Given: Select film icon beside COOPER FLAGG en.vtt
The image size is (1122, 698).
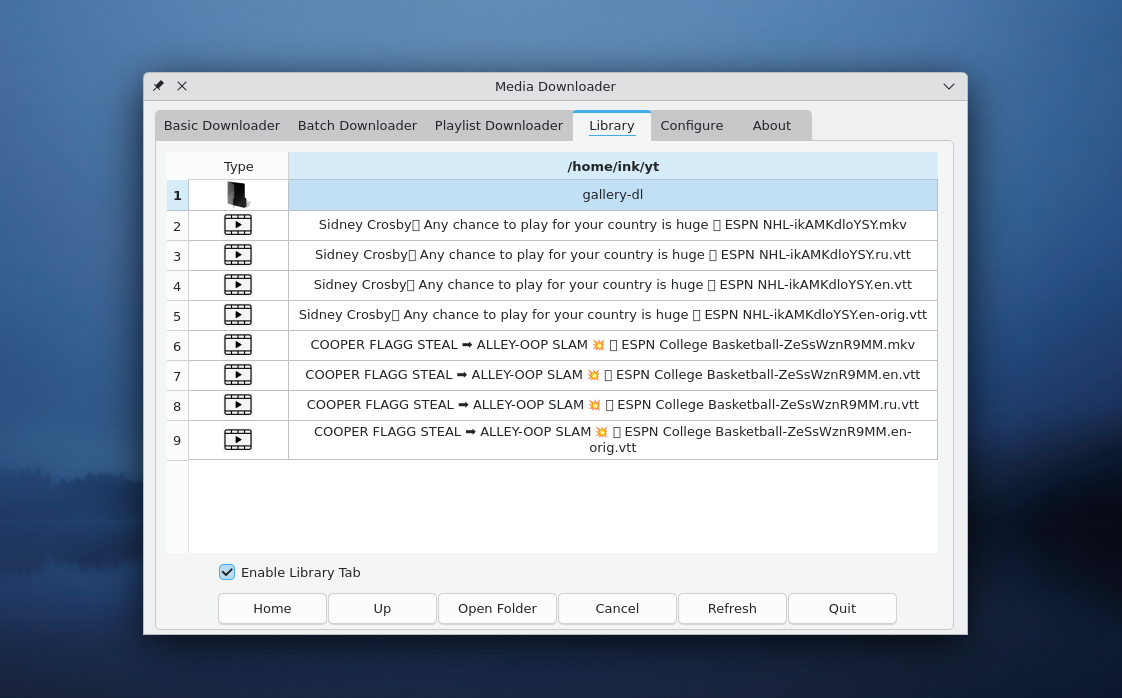Looking at the screenshot, I should [x=237, y=375].
